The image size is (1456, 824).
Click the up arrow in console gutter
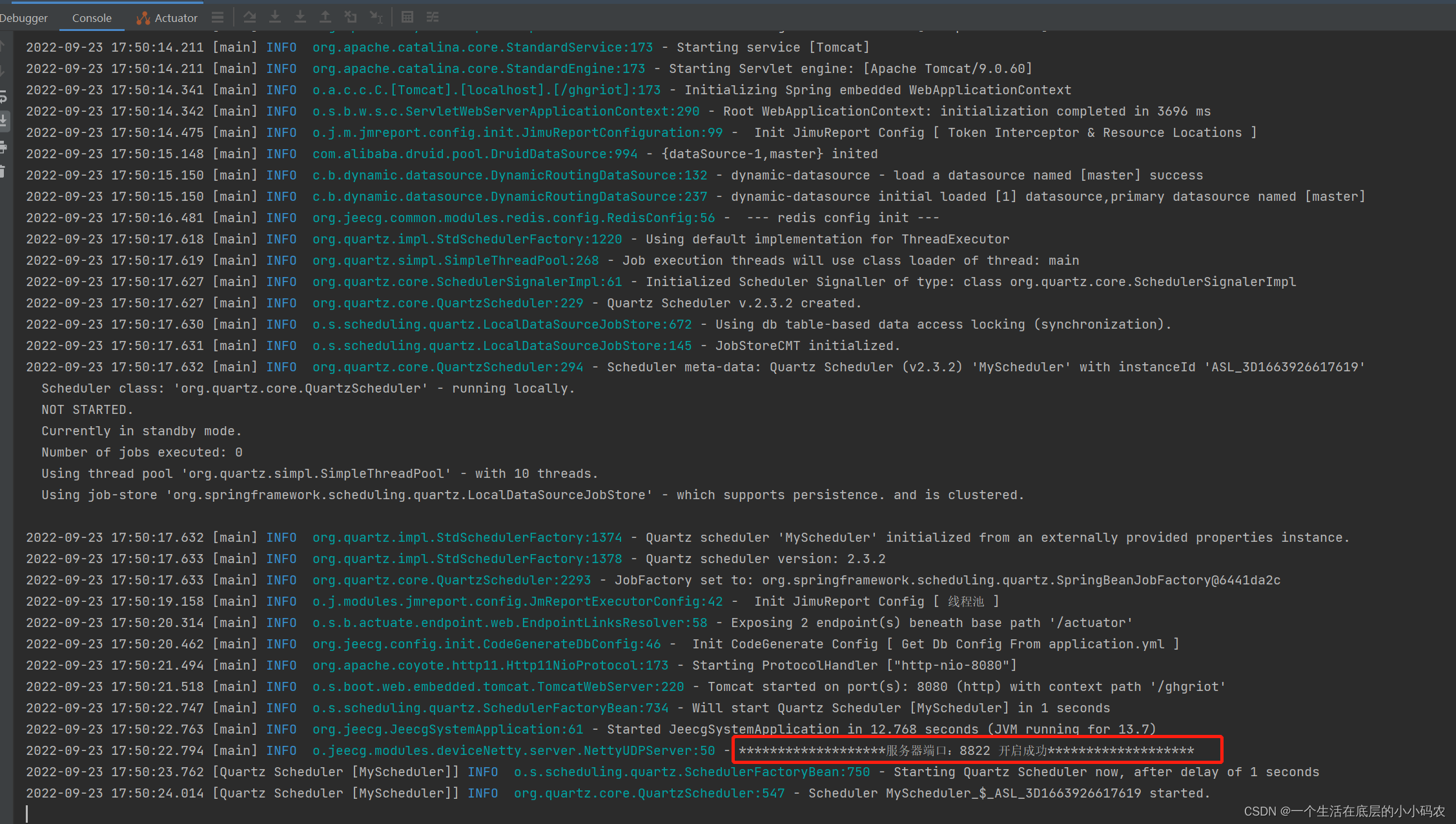pyautogui.click(x=3, y=46)
